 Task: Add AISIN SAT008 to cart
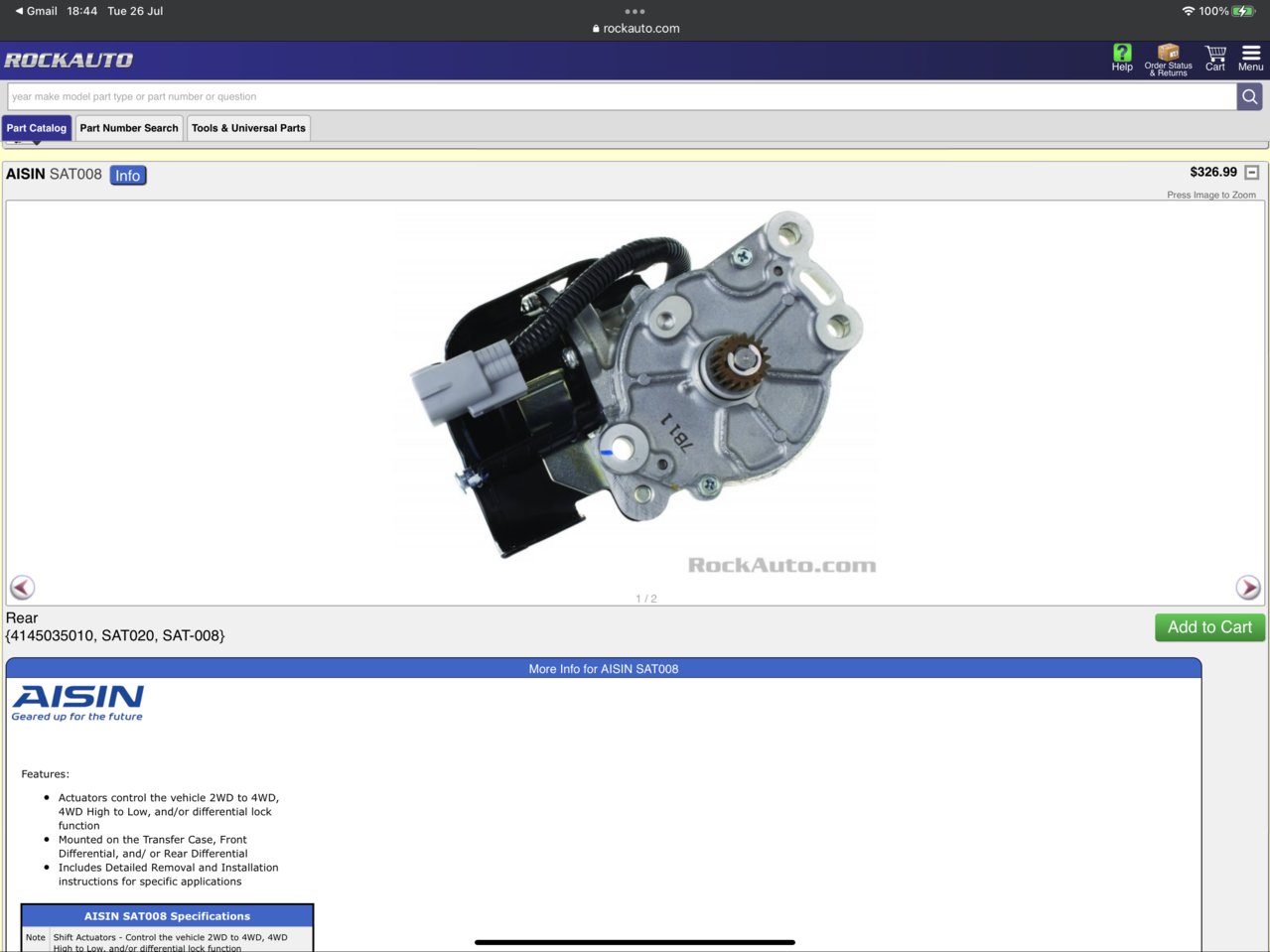pos(1209,627)
